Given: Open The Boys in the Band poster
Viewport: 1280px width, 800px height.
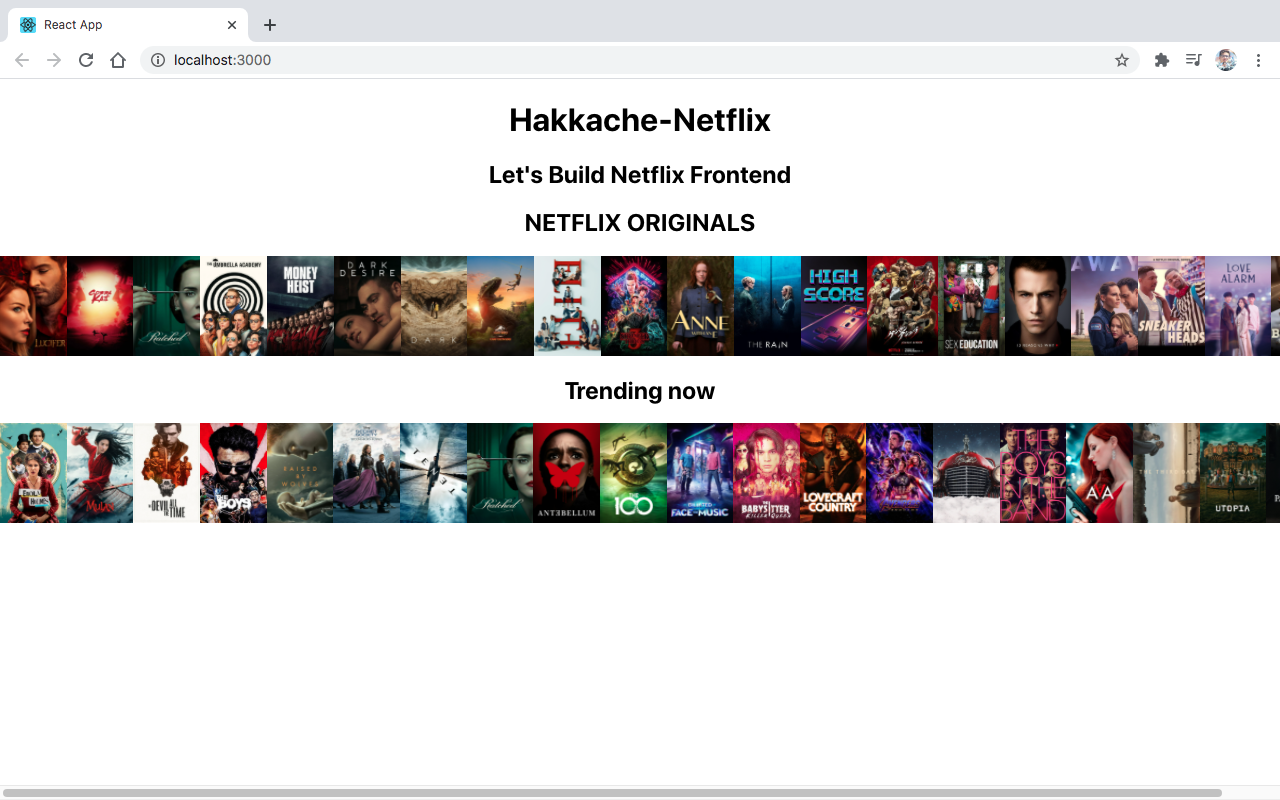Looking at the screenshot, I should (1033, 473).
